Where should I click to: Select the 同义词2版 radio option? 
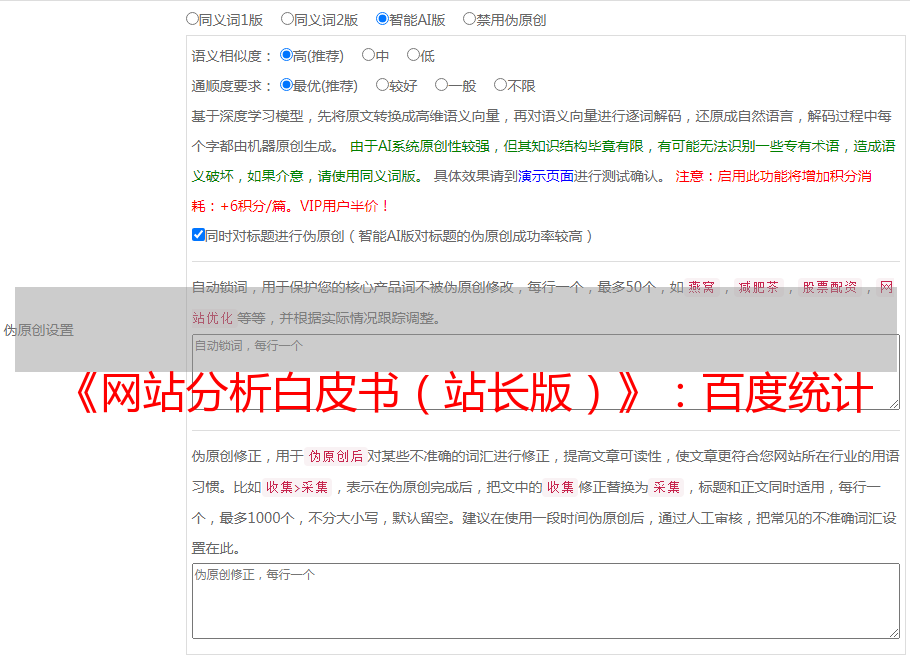pos(287,19)
